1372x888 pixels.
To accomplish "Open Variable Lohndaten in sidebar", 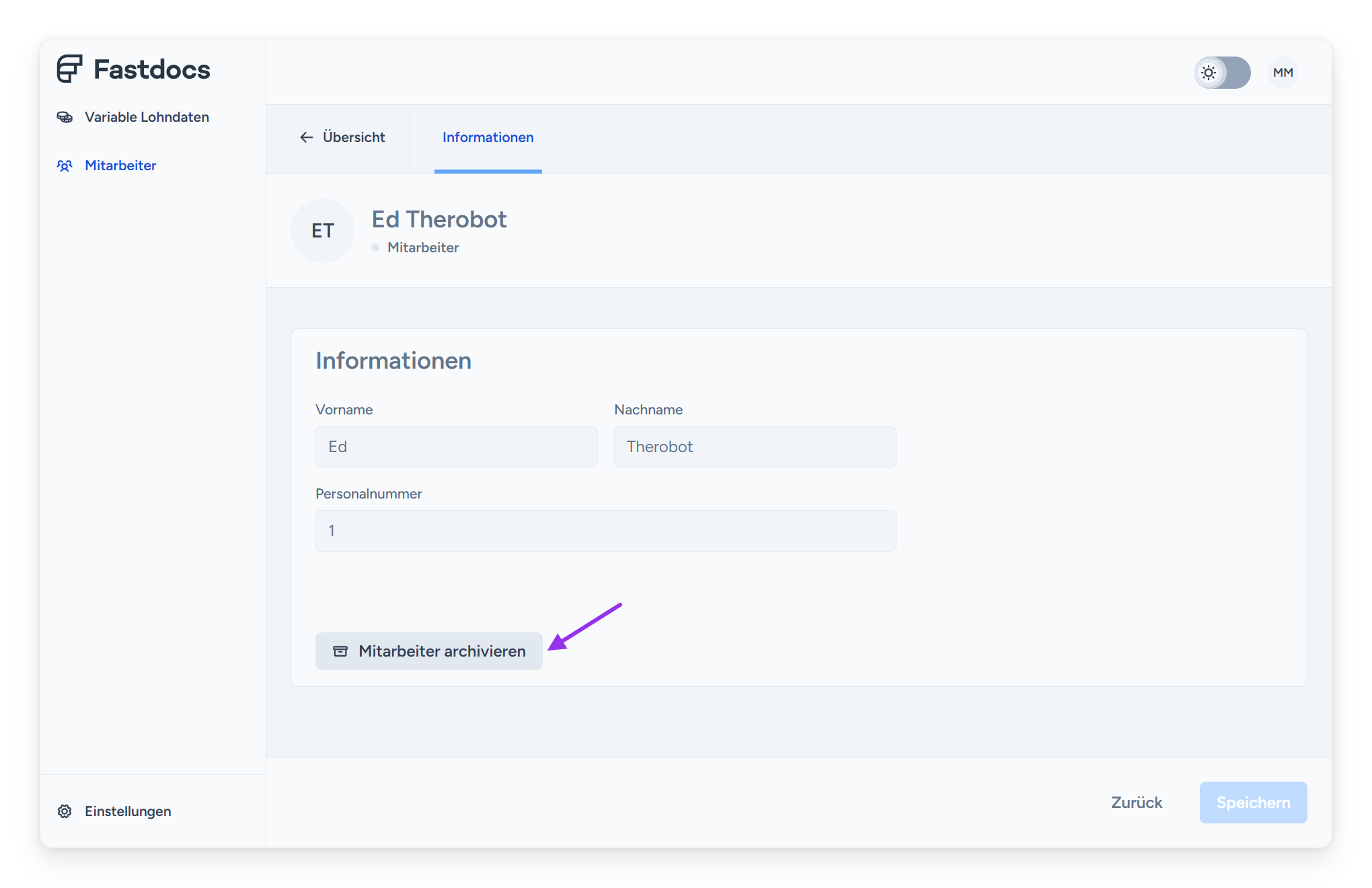I will coord(147,117).
